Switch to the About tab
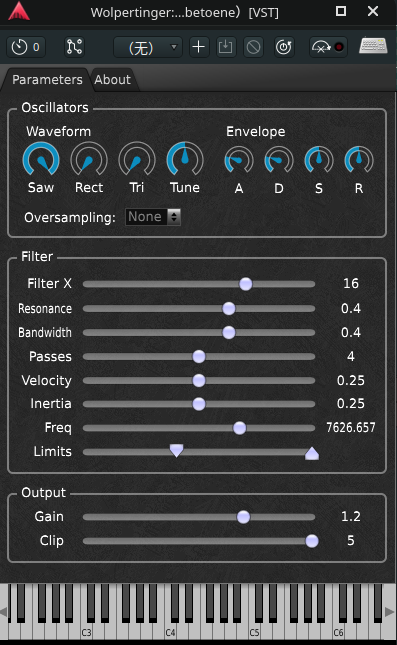This screenshot has width=397, height=645. tap(112, 79)
